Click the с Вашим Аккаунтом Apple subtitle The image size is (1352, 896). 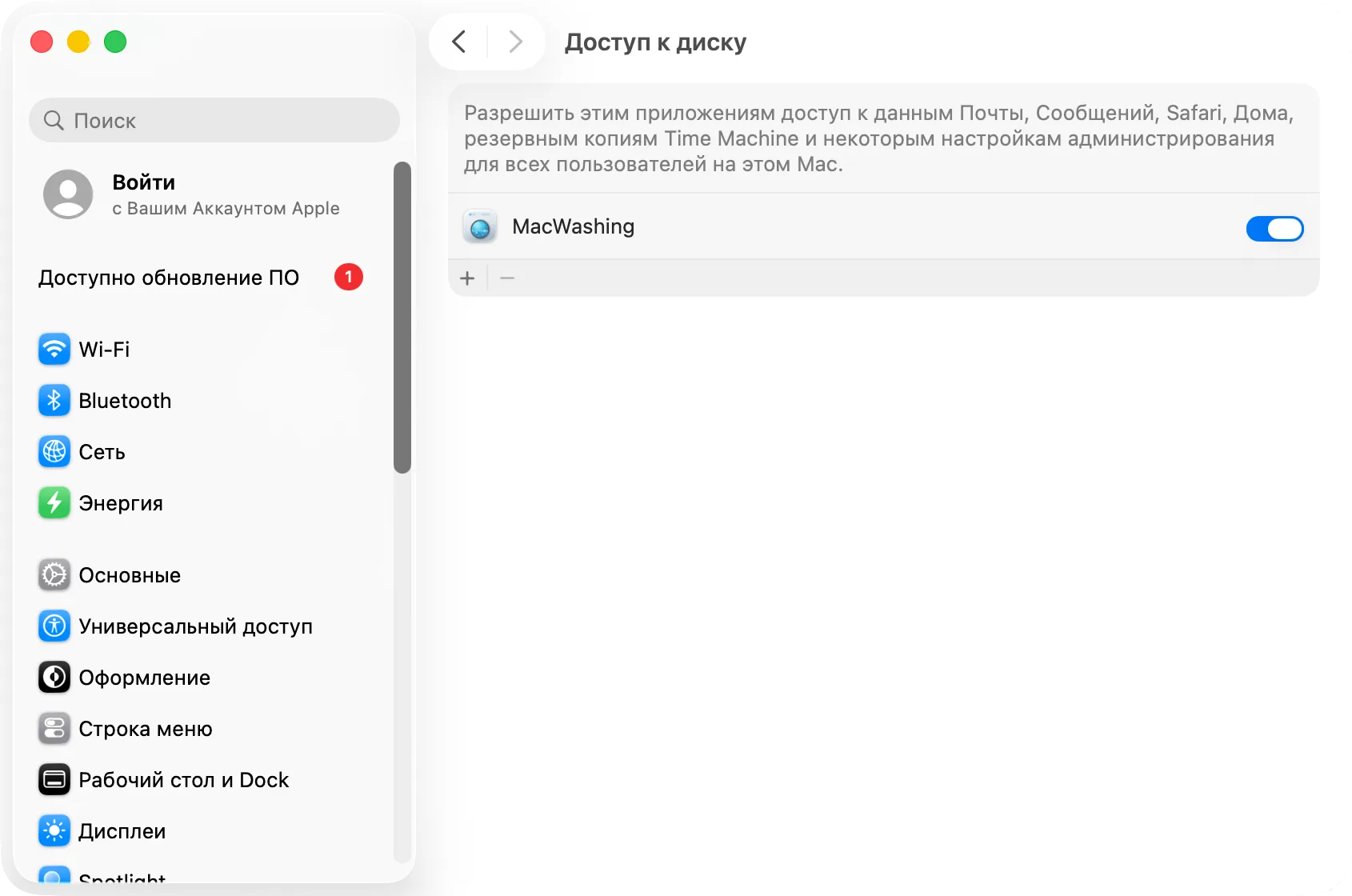pos(226,209)
